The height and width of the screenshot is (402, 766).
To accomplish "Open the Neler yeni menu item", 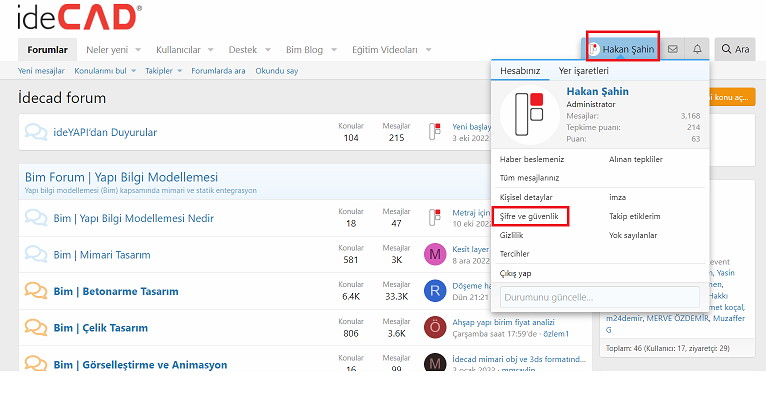I will [107, 50].
